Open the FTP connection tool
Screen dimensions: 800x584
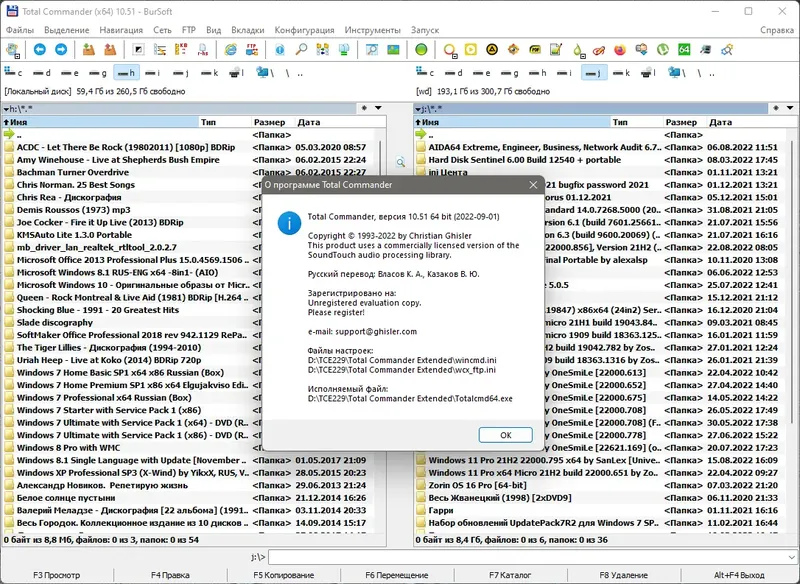(x=250, y=50)
